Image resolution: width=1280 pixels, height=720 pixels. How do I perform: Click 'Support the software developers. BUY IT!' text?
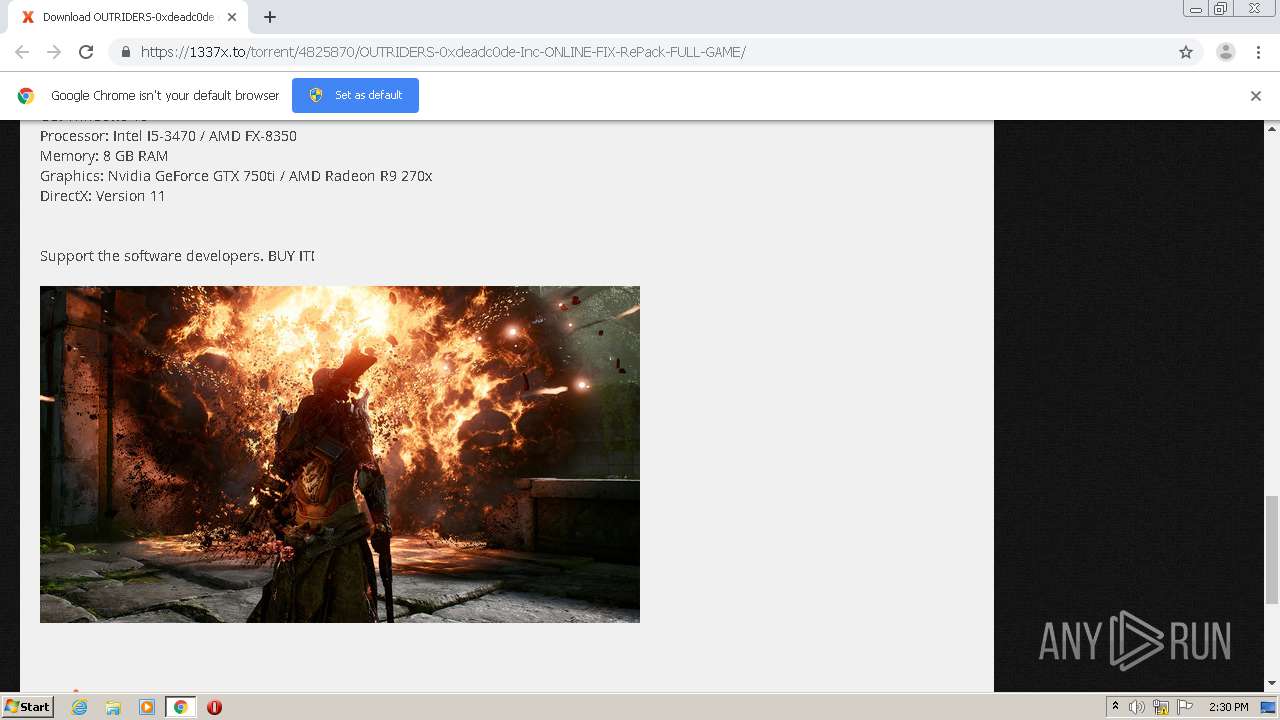[178, 256]
